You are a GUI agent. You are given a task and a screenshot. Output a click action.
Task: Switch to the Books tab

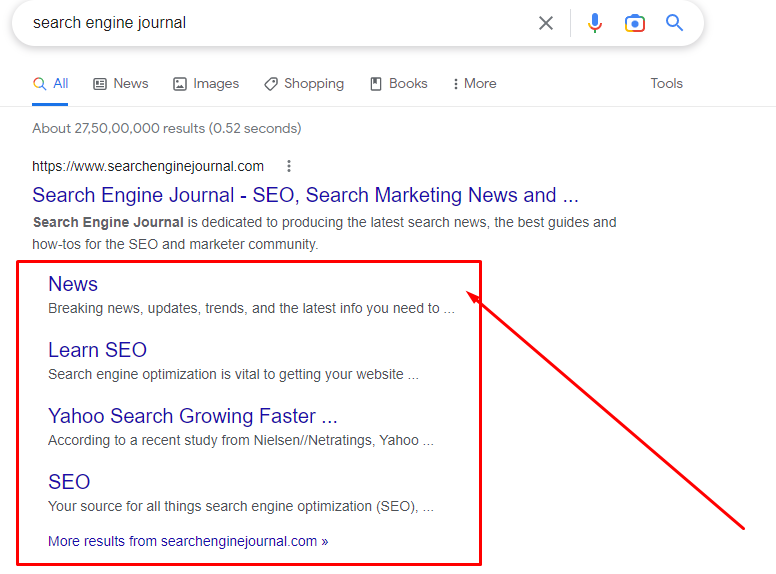point(398,84)
